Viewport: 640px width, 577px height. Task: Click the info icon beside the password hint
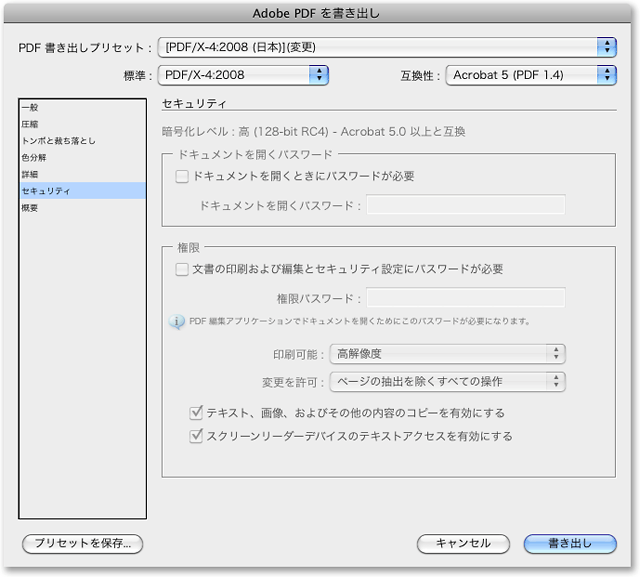(178, 322)
